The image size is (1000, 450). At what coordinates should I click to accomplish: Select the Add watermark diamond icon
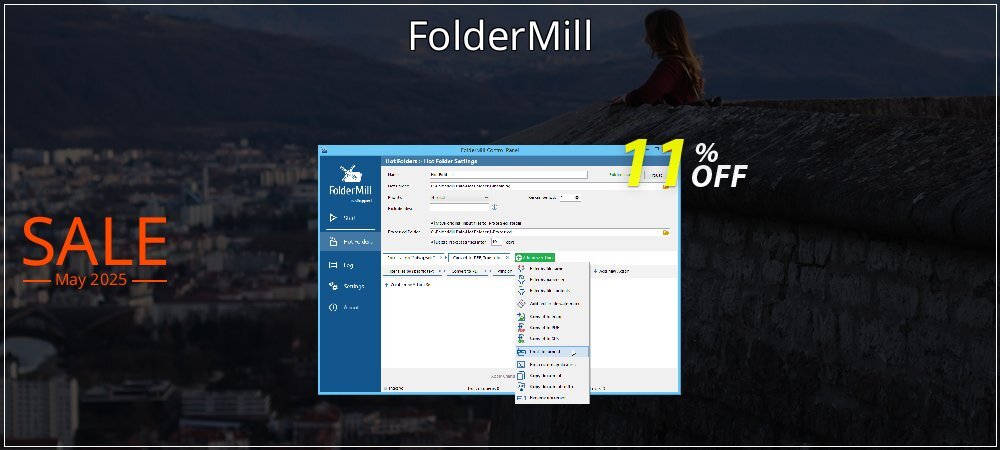pos(521,303)
